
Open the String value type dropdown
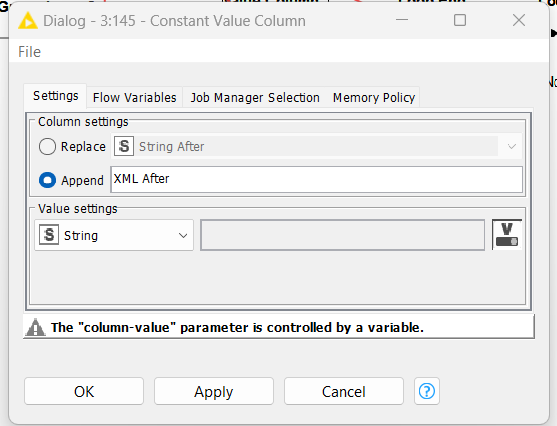[114, 235]
